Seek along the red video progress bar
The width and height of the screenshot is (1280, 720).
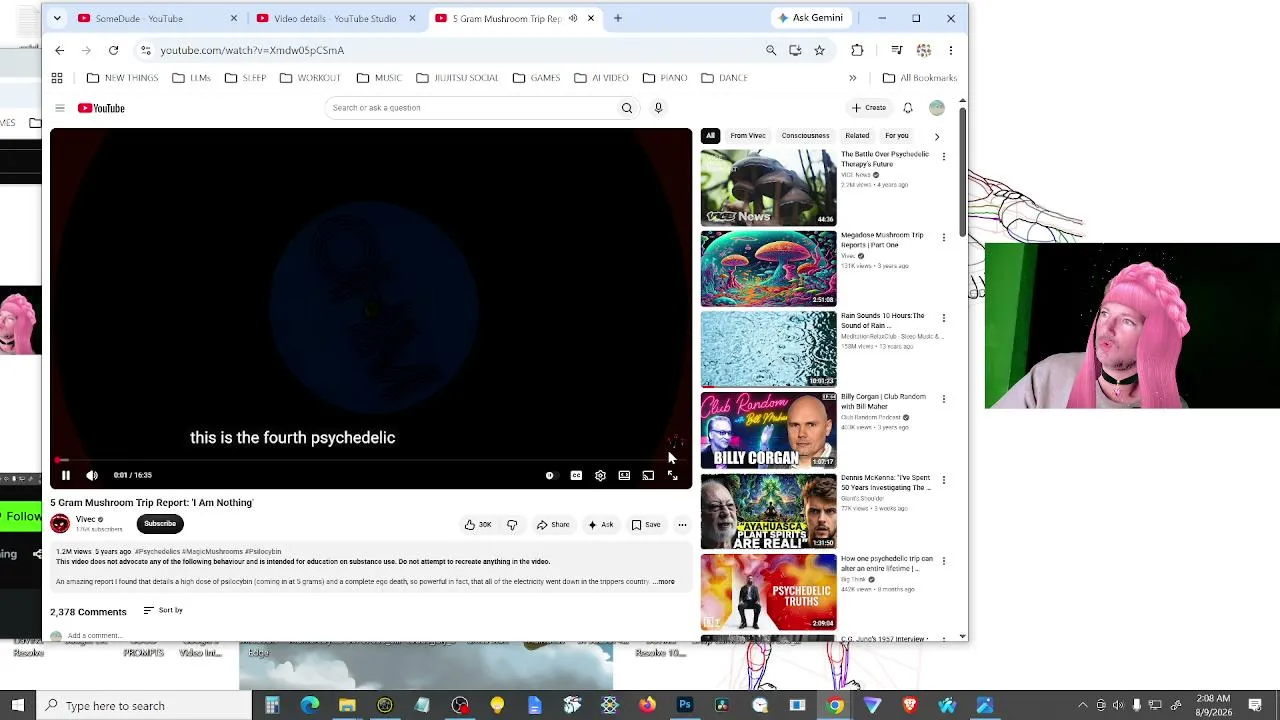point(371,461)
